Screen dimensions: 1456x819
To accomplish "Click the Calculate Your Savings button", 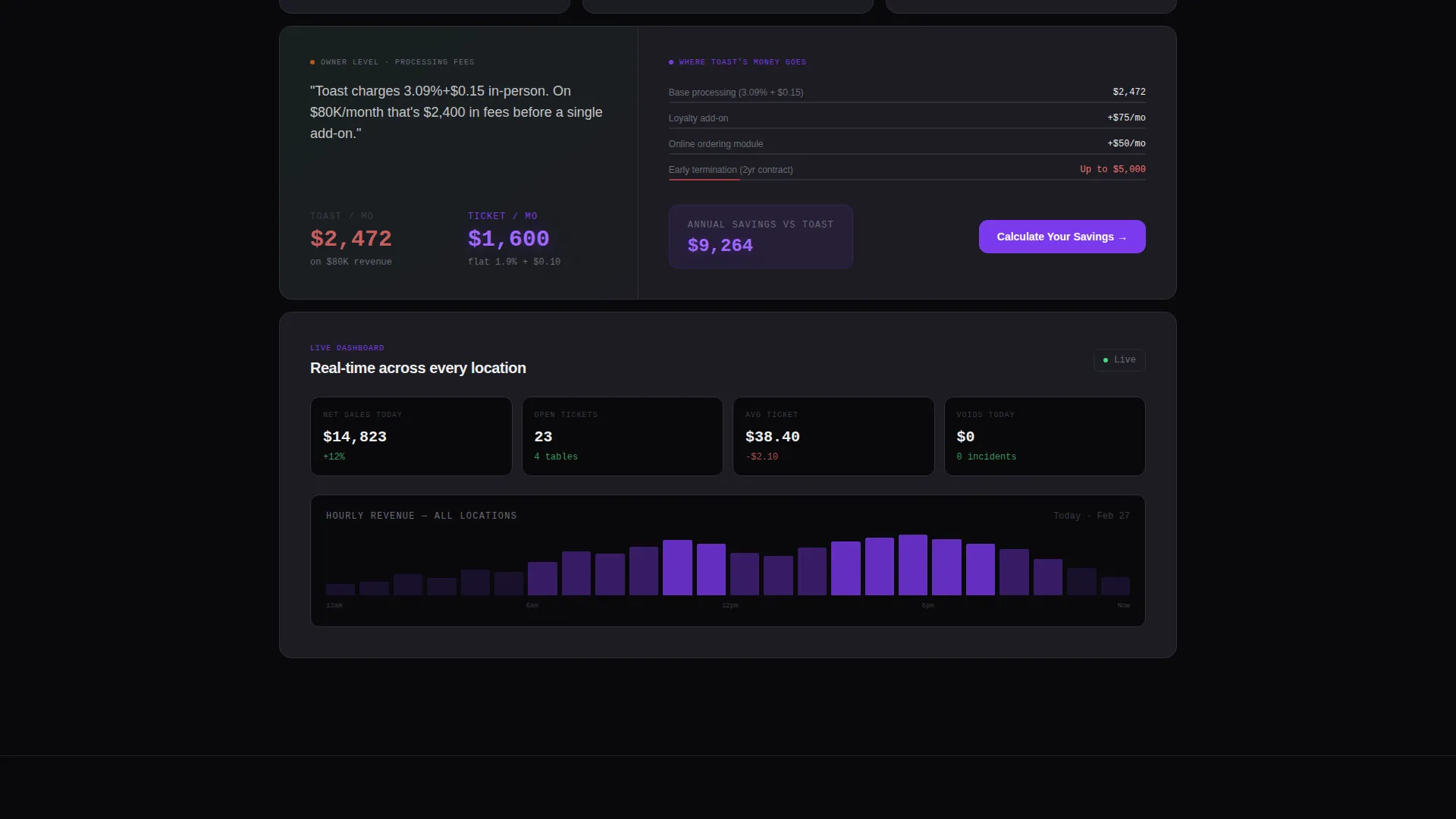I will tap(1062, 237).
